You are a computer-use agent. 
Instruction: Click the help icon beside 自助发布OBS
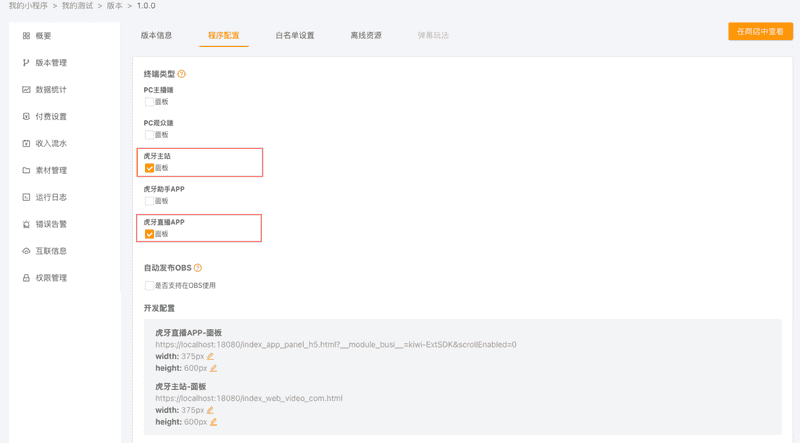pyautogui.click(x=198, y=267)
